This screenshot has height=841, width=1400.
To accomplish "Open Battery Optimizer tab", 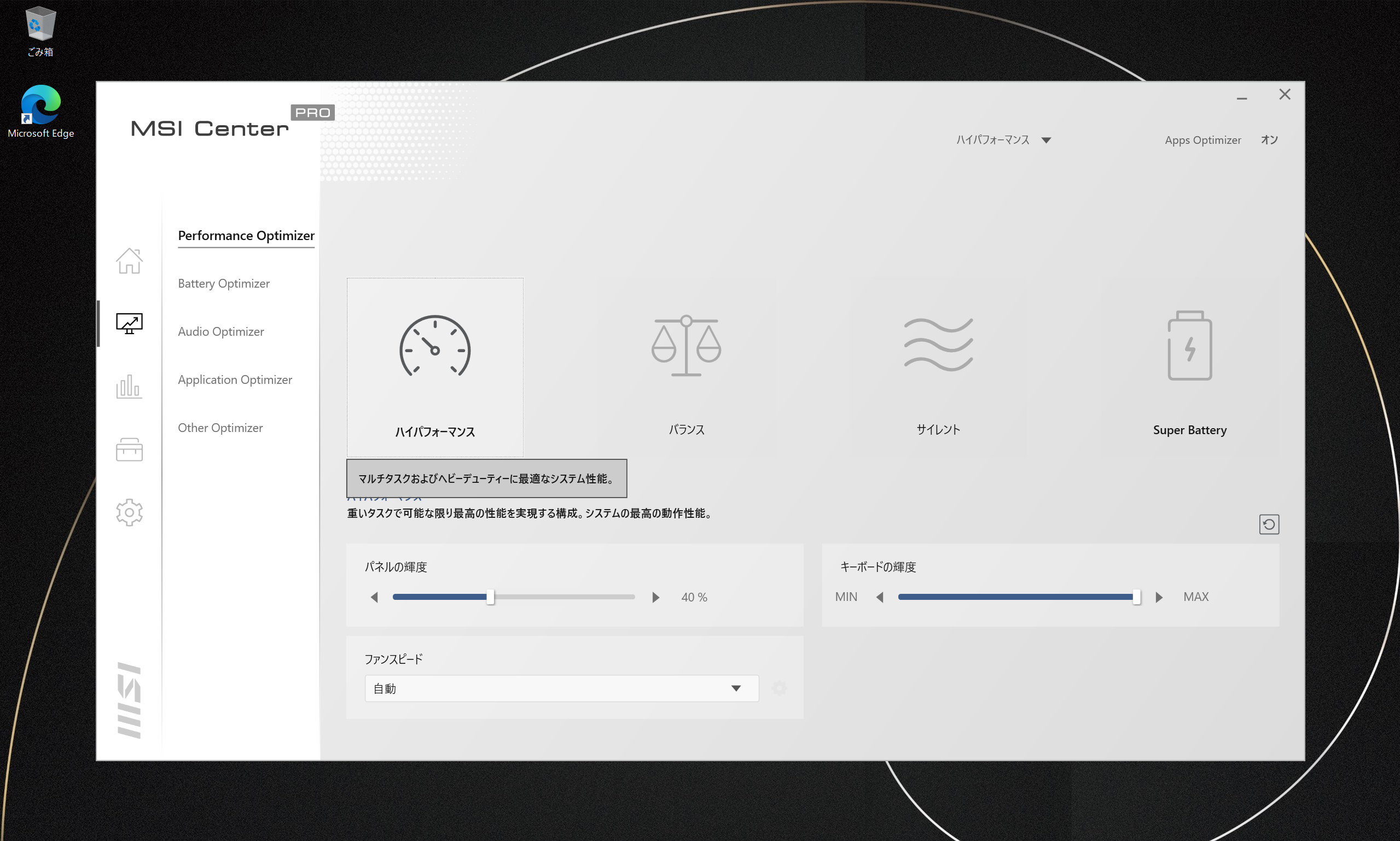I will click(x=223, y=283).
